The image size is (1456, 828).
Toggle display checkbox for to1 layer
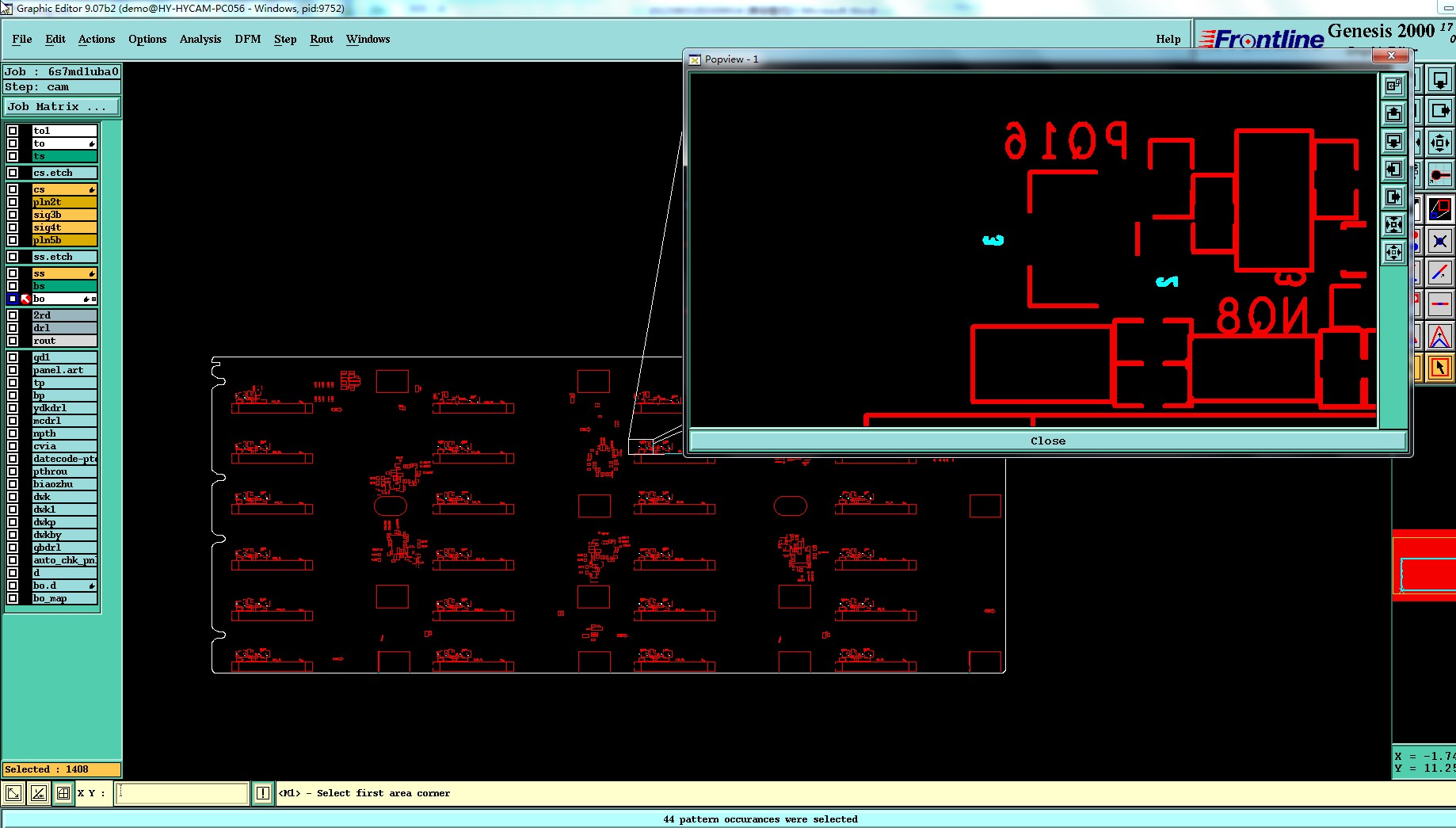pyautogui.click(x=13, y=131)
